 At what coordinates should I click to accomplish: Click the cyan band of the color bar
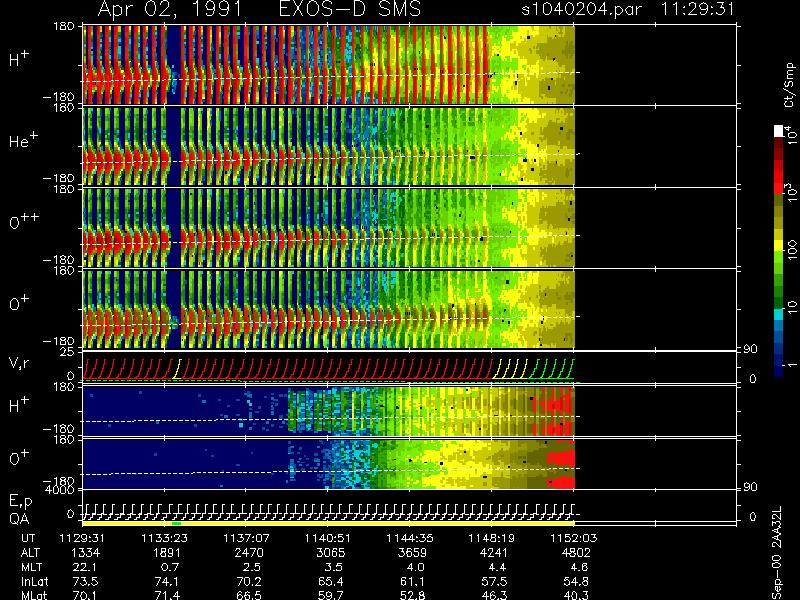click(779, 314)
